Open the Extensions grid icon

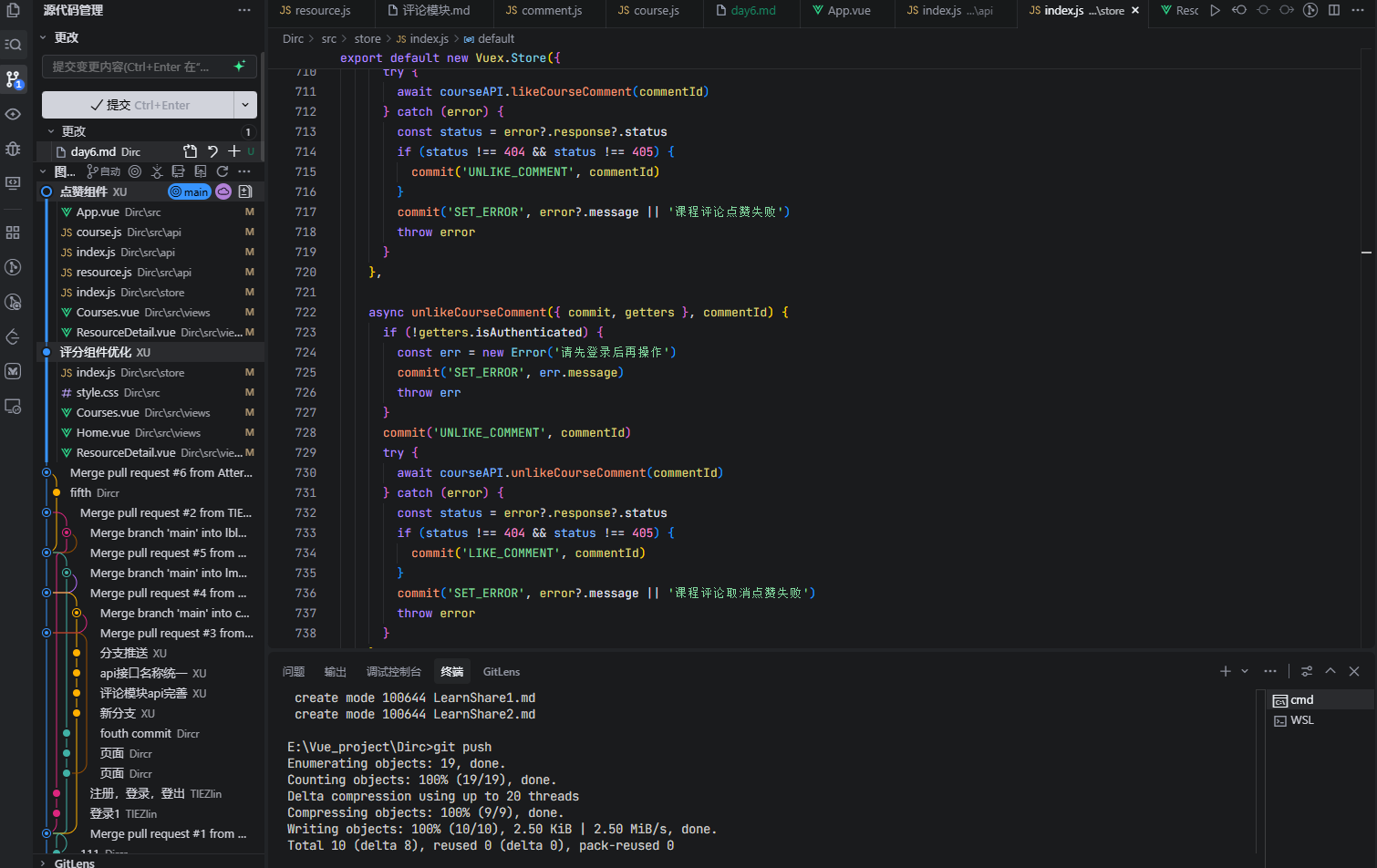coord(13,232)
